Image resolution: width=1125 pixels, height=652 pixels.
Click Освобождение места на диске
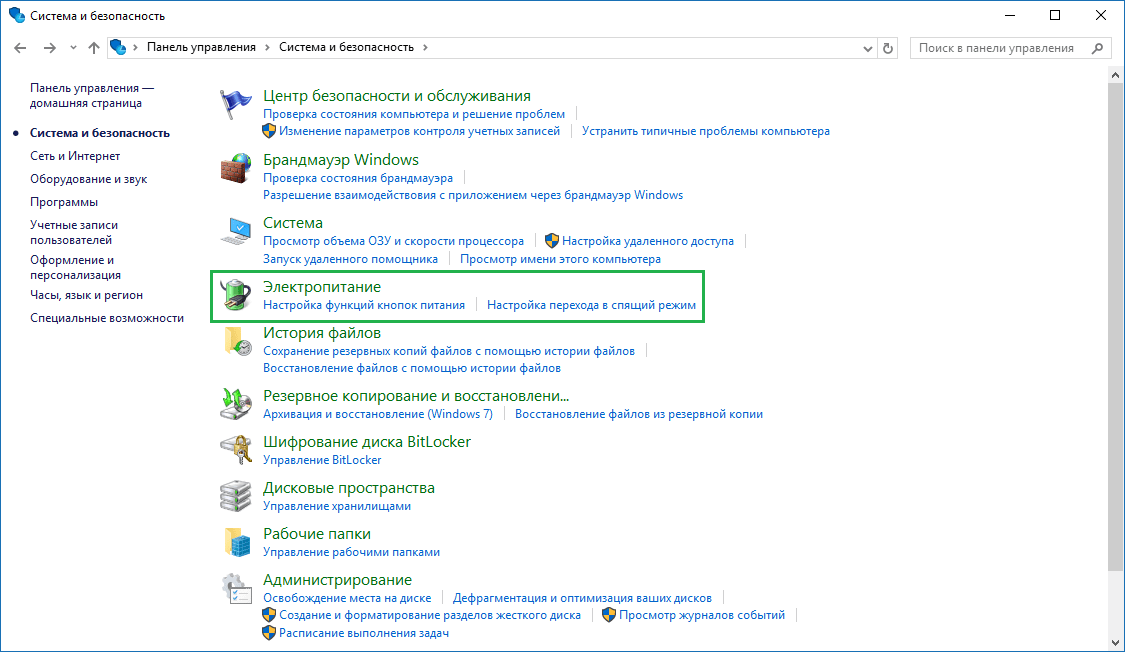pyautogui.click(x=347, y=597)
